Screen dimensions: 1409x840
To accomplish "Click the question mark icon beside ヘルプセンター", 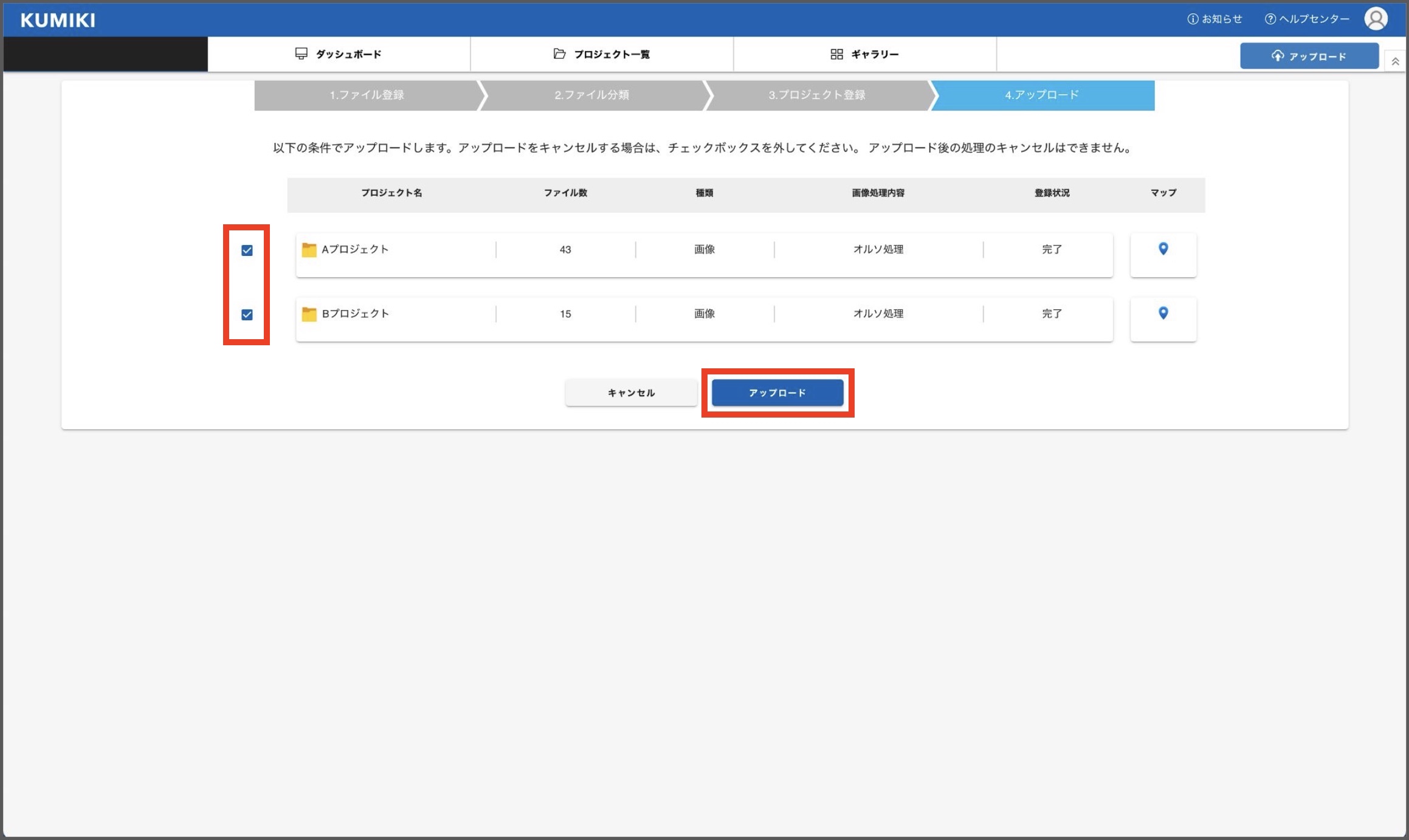I will pyautogui.click(x=1270, y=19).
